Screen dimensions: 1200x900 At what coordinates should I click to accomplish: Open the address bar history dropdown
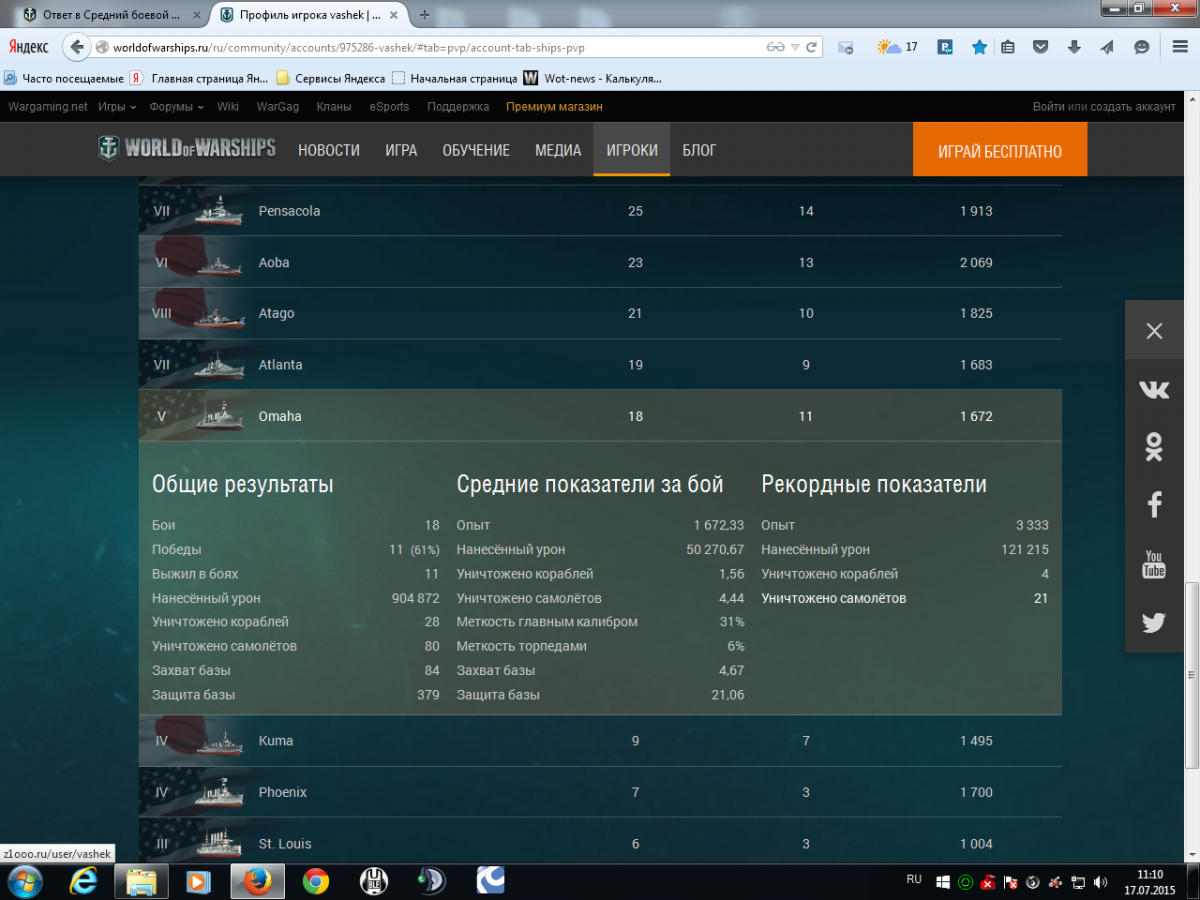(x=795, y=47)
